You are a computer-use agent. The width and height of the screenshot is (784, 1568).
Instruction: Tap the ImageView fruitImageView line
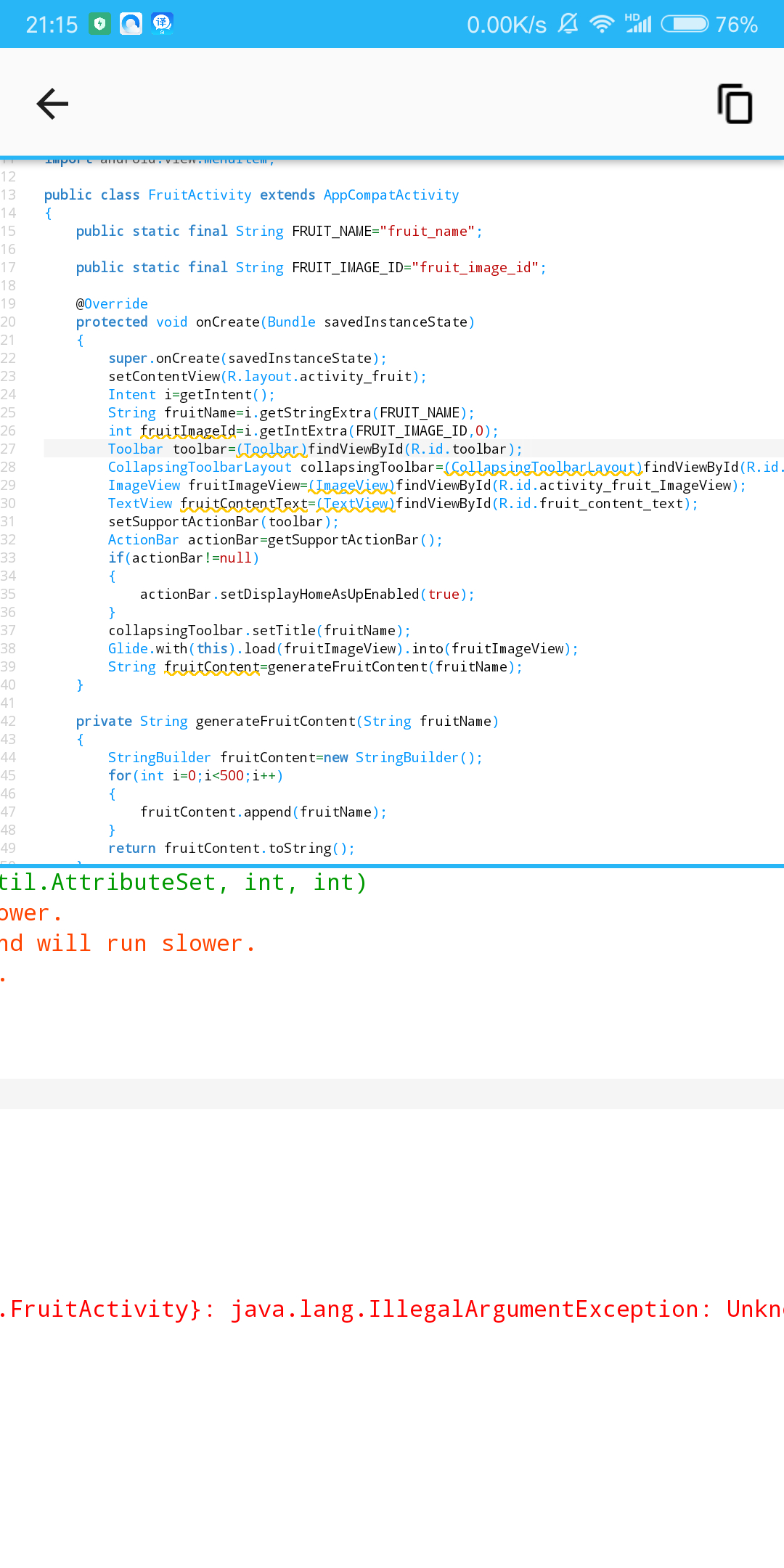click(427, 485)
